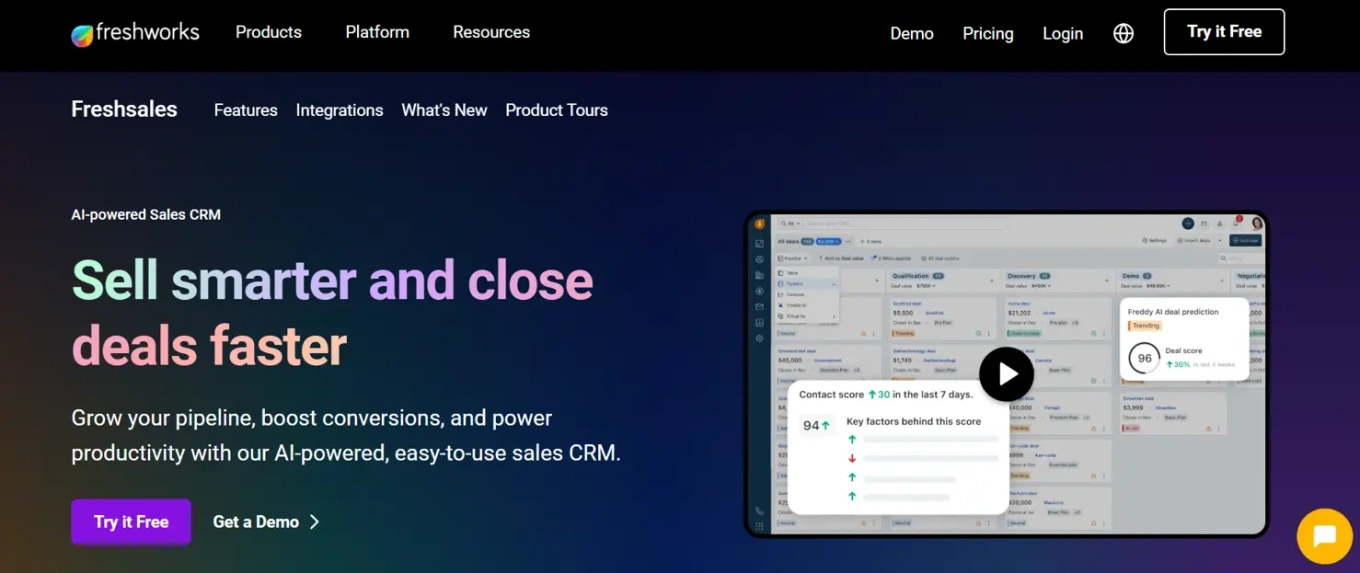
Task: Click the 'Grow your pipeline' description paragraph
Action: pos(346,435)
